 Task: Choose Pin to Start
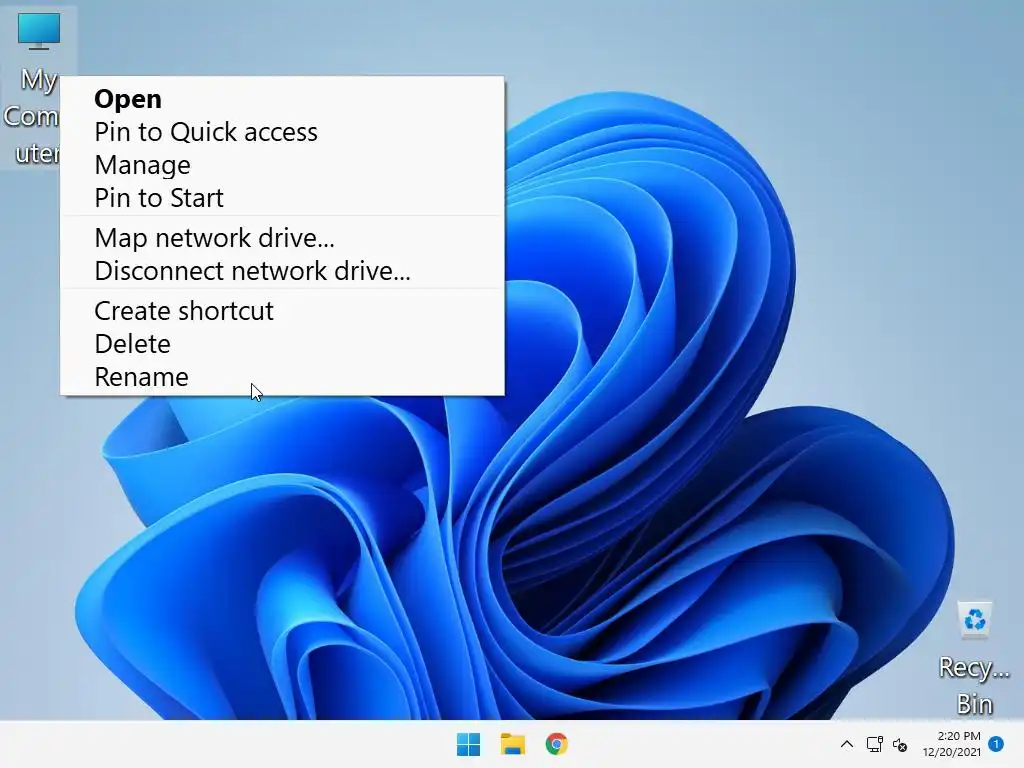click(x=282, y=198)
